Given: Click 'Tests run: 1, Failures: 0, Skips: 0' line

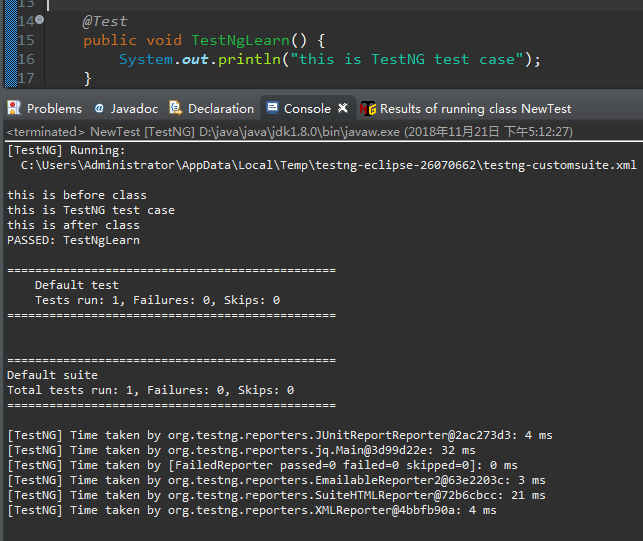Looking at the screenshot, I should pos(157,300).
